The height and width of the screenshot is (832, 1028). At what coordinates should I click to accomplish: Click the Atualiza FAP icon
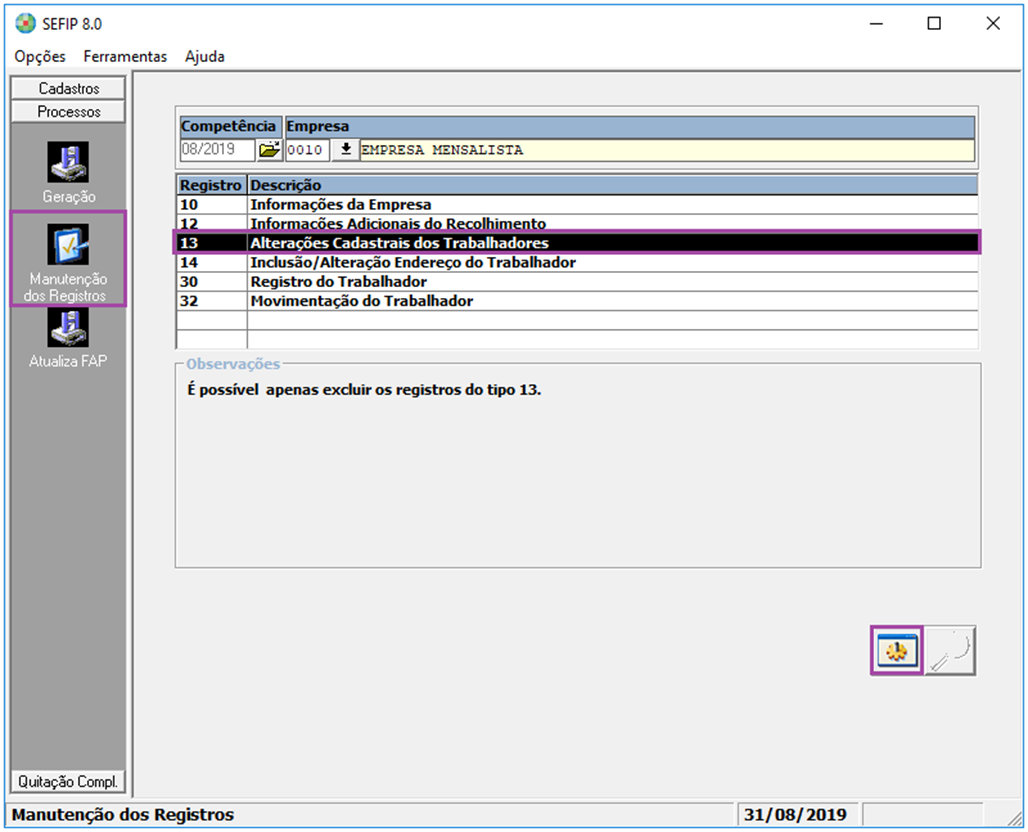point(68,328)
